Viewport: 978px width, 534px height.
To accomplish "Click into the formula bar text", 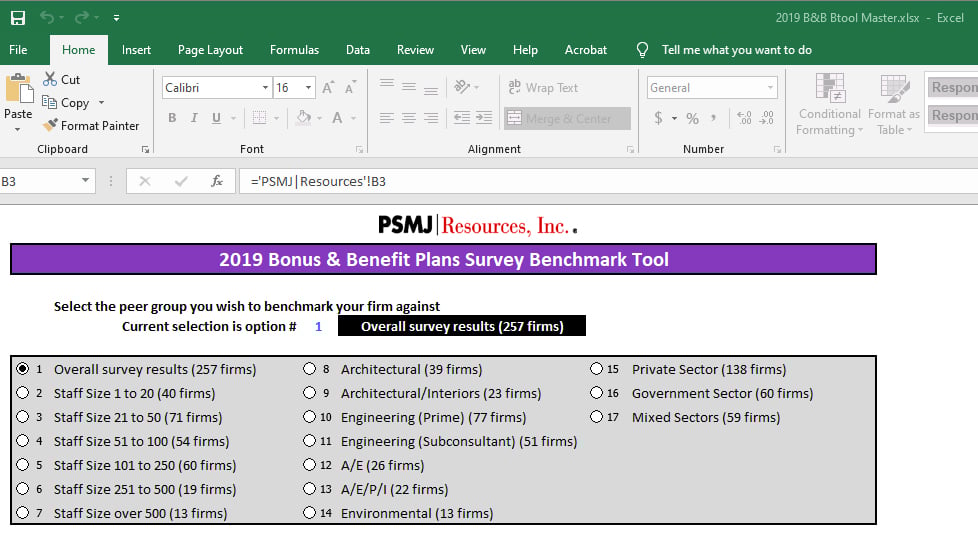I will [611, 182].
